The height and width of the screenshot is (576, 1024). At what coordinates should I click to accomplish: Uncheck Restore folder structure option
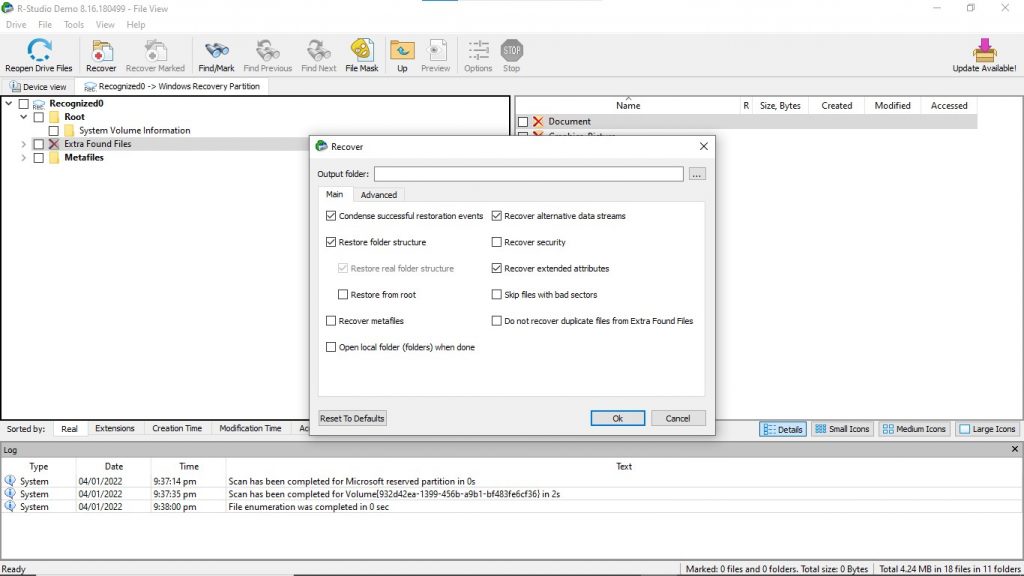point(331,242)
